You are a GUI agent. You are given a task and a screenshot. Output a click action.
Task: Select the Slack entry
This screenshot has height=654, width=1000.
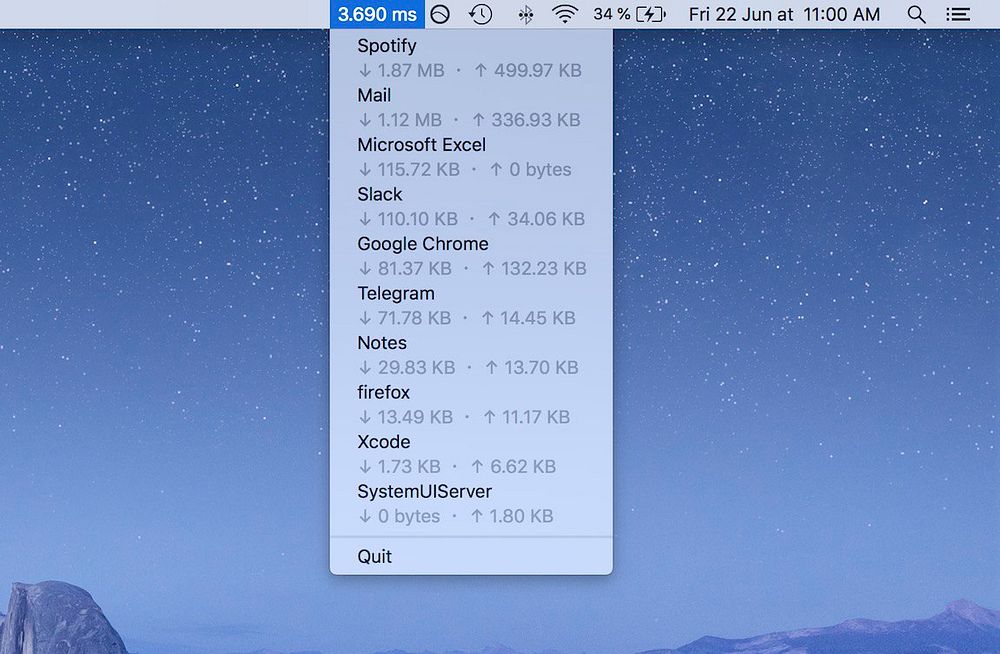pyautogui.click(x=379, y=194)
